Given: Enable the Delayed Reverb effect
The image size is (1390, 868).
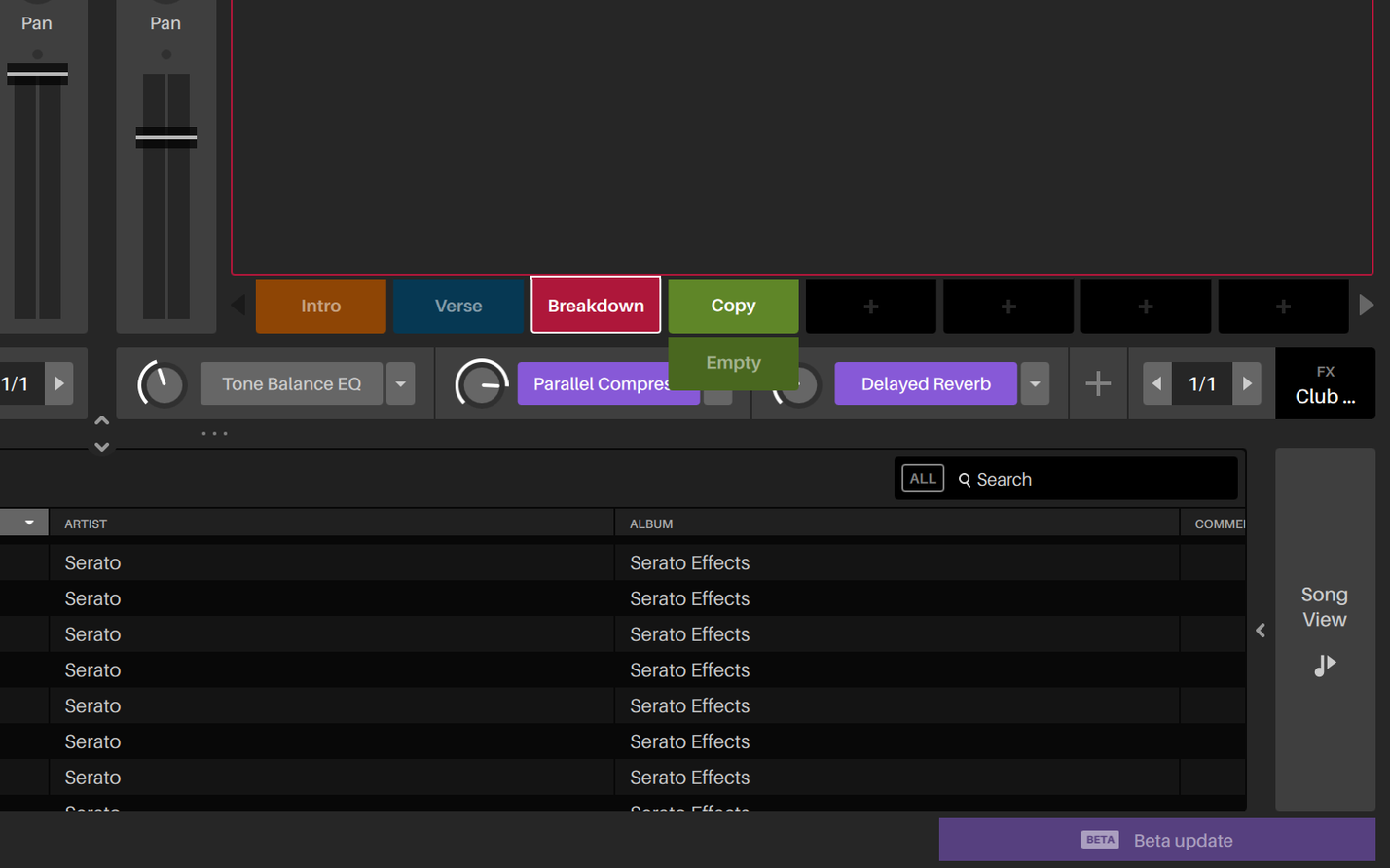Looking at the screenshot, I should pyautogui.click(x=926, y=383).
